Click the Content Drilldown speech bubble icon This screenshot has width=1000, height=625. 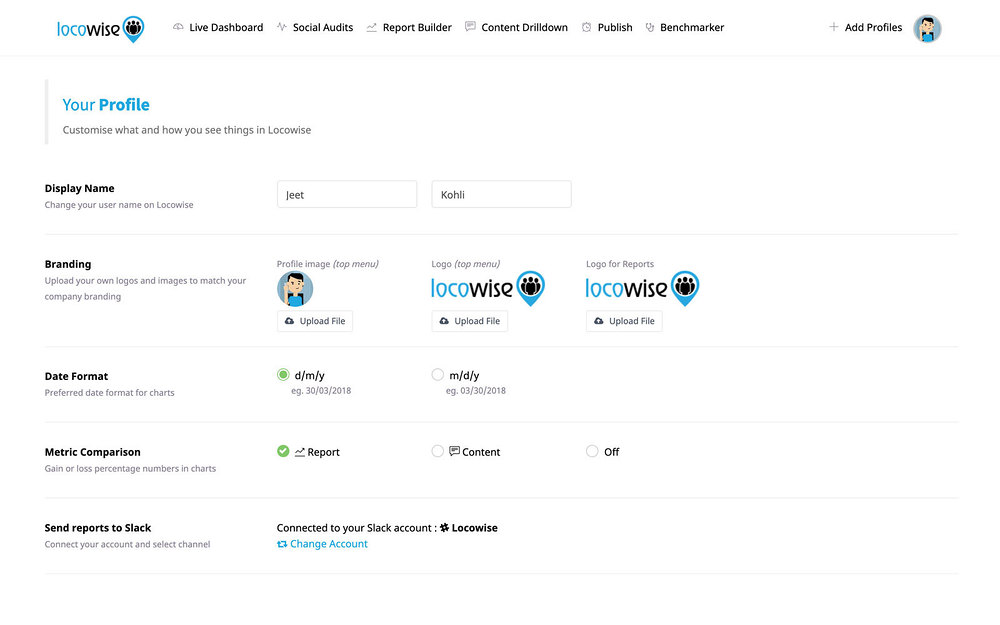pos(470,27)
